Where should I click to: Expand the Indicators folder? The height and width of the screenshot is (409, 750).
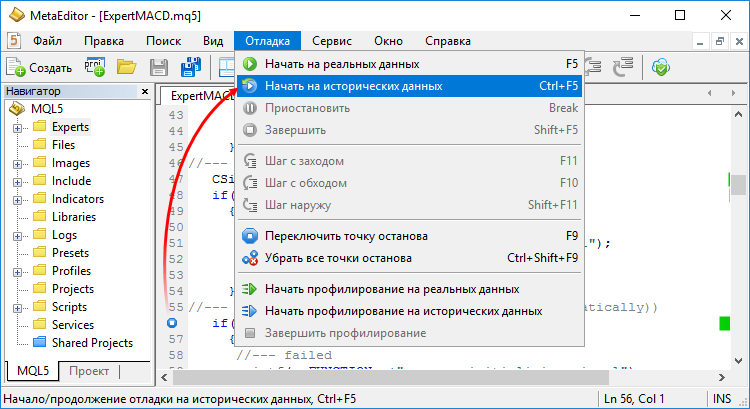click(17, 200)
